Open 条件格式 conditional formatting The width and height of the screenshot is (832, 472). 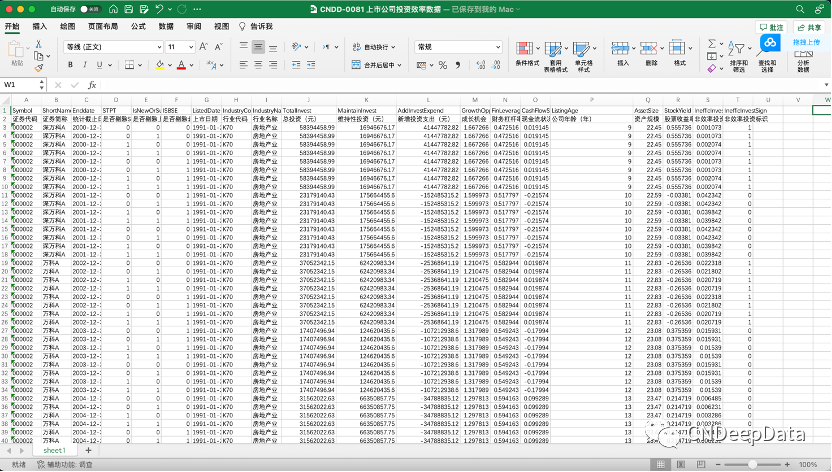coord(527,55)
